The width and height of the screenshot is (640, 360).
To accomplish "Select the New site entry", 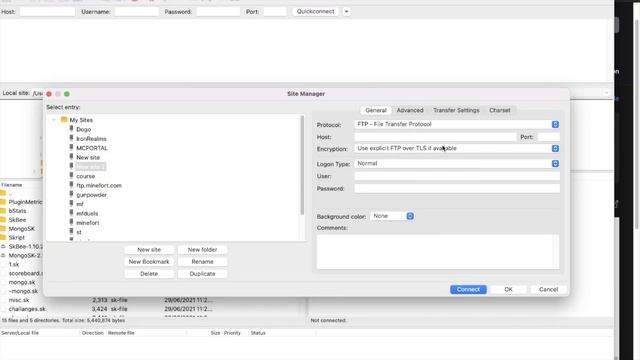I will point(88,157).
